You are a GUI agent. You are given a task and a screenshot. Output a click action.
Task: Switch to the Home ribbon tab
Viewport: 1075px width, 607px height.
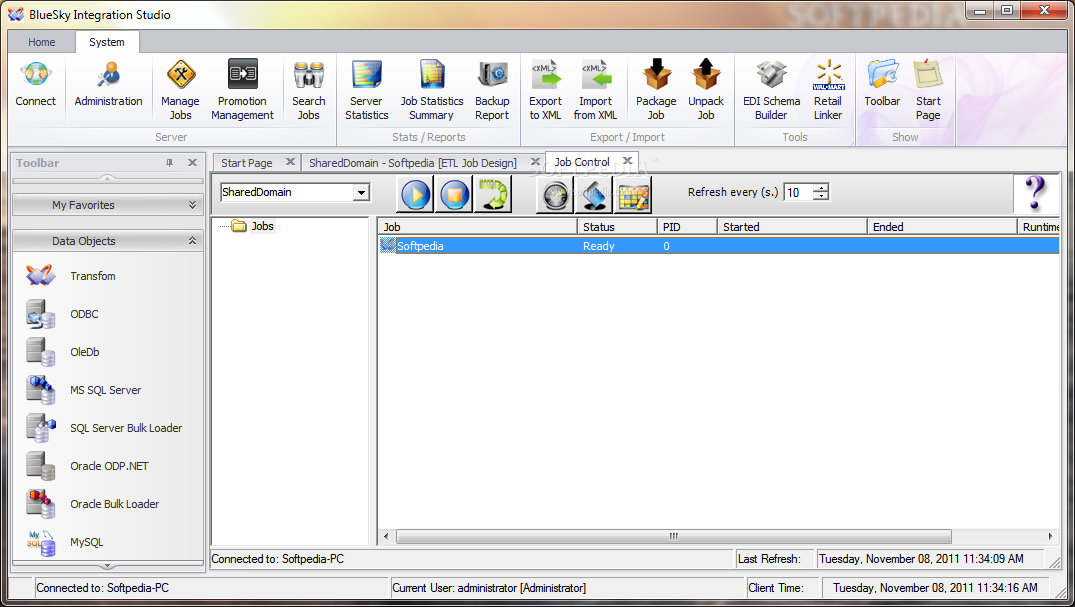[x=42, y=42]
